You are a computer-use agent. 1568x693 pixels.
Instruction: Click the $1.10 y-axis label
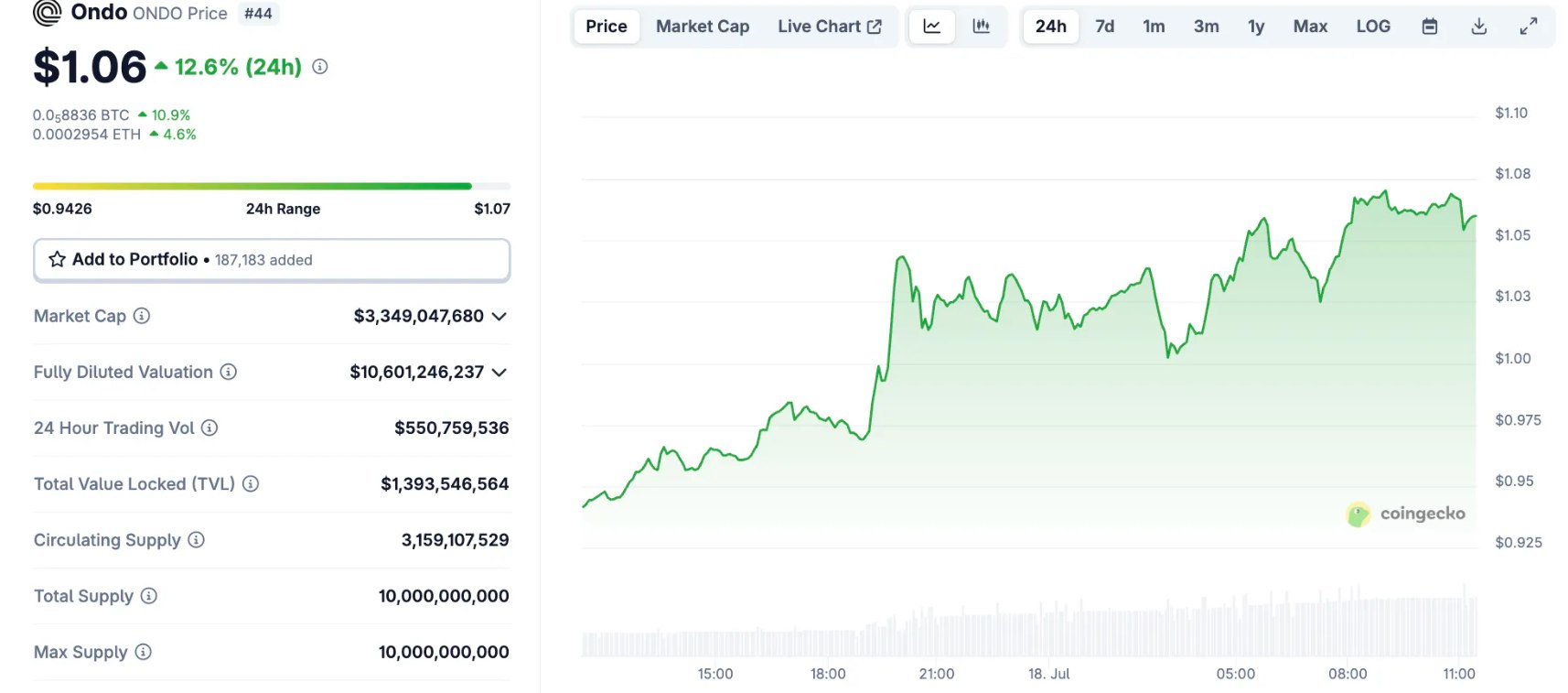point(1511,113)
